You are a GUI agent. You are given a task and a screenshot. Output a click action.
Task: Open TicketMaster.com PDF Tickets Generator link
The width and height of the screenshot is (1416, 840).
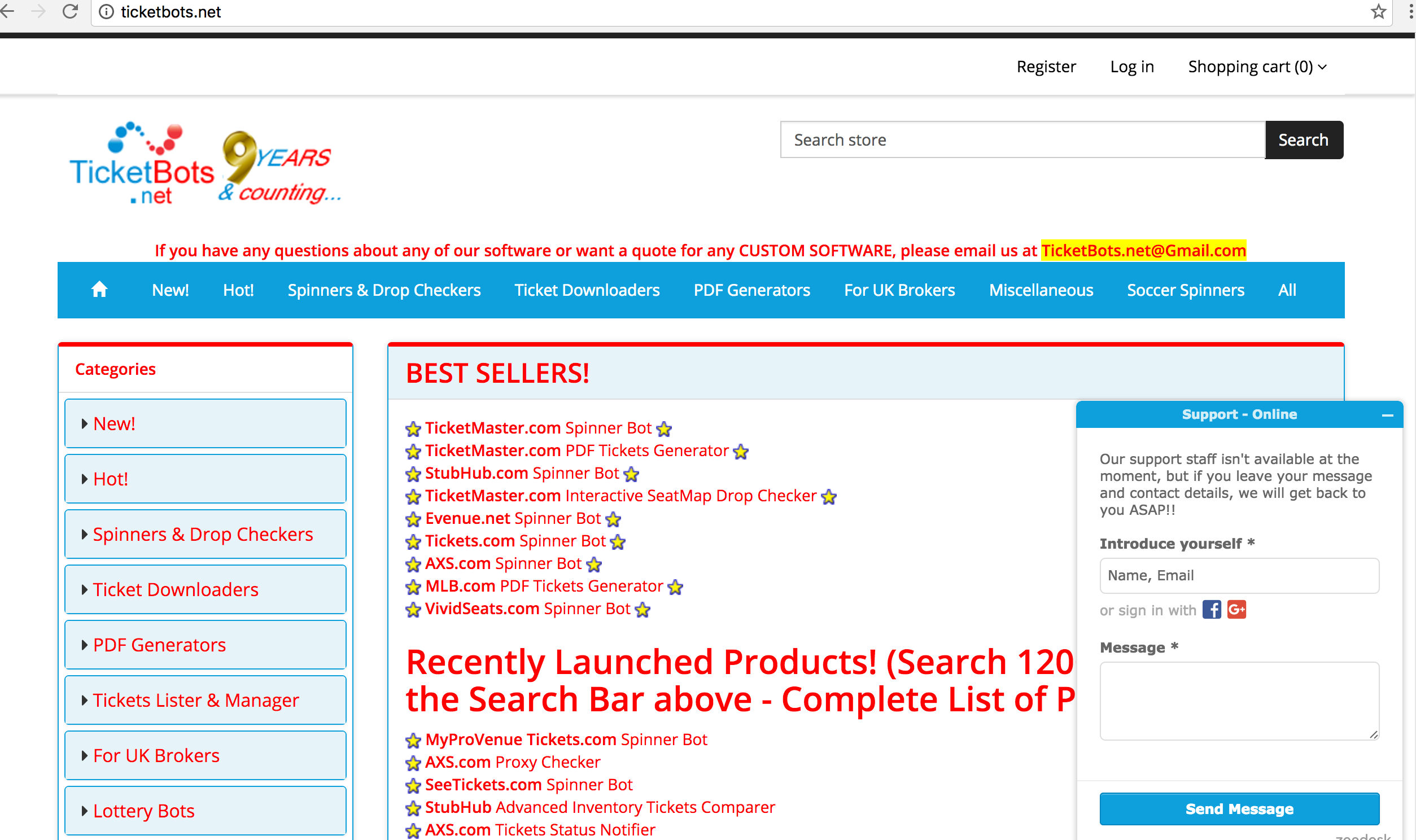coord(576,450)
